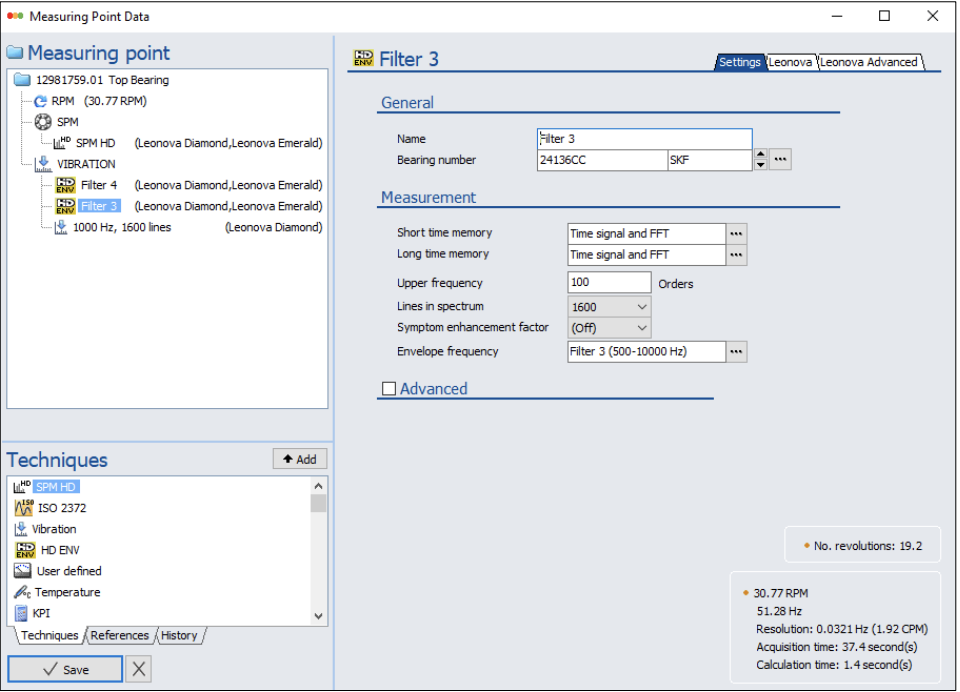Expand the Symptom enhancement factor dropdown

click(x=609, y=328)
